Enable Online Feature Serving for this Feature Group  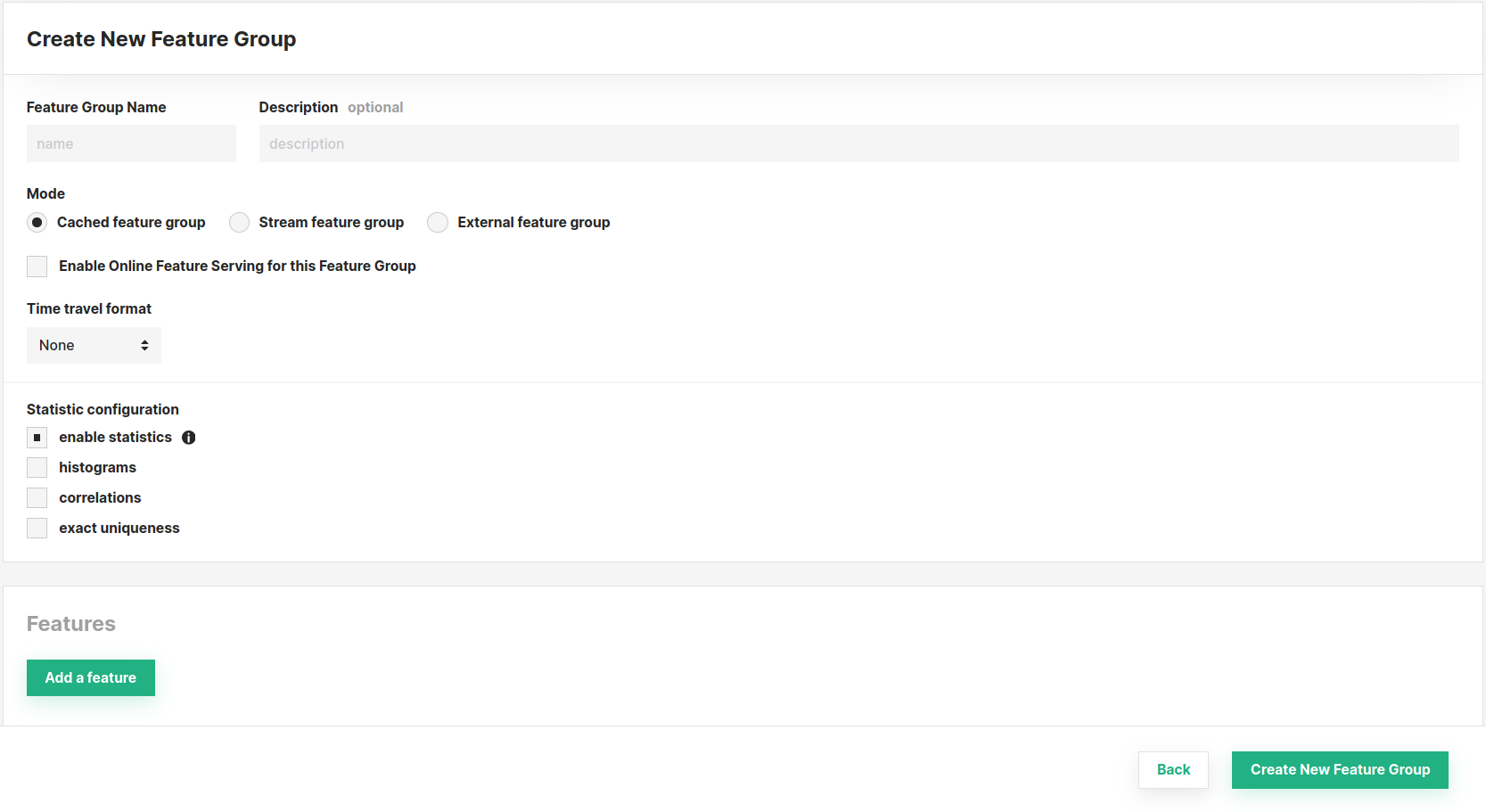click(x=37, y=266)
